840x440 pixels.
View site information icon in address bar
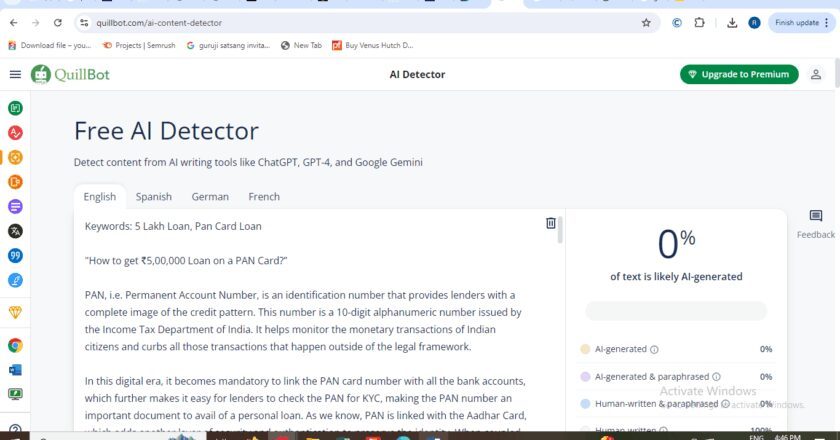[84, 23]
